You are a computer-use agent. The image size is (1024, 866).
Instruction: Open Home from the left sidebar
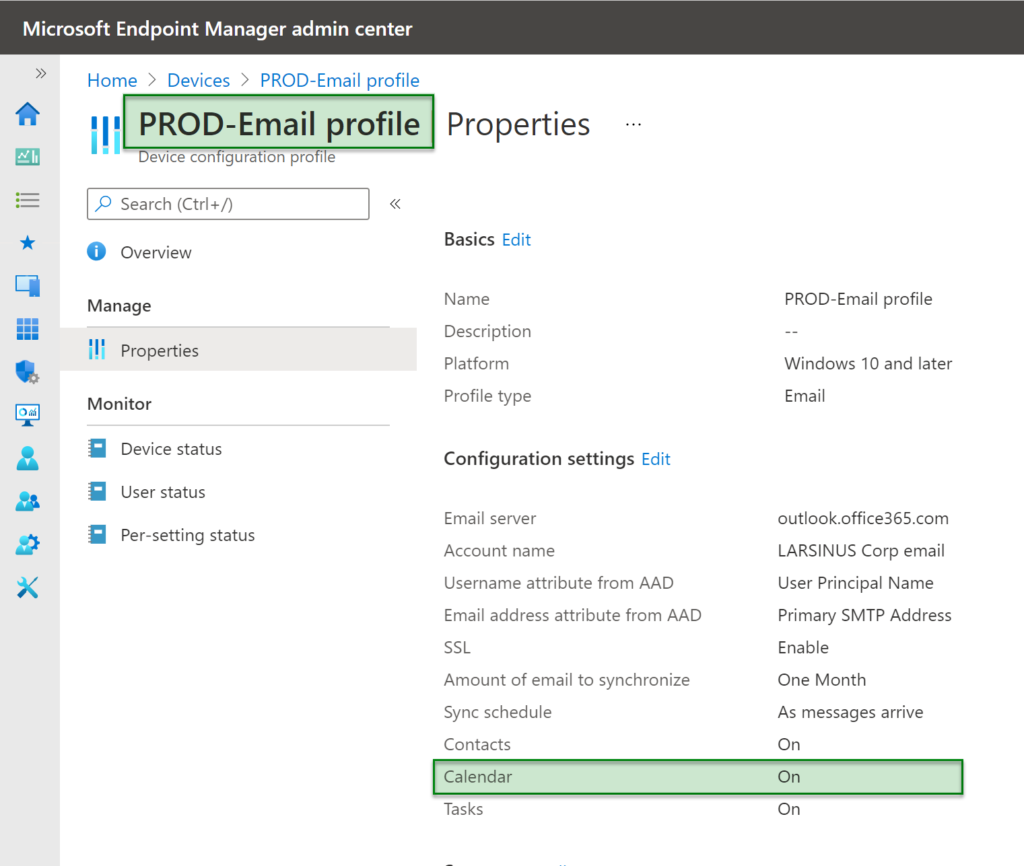(27, 114)
